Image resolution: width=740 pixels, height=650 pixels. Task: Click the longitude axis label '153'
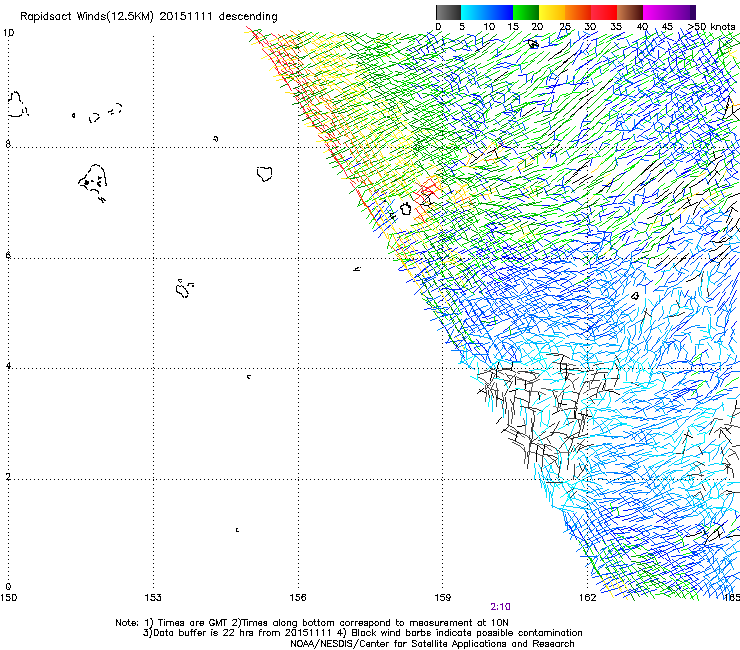coord(153,598)
